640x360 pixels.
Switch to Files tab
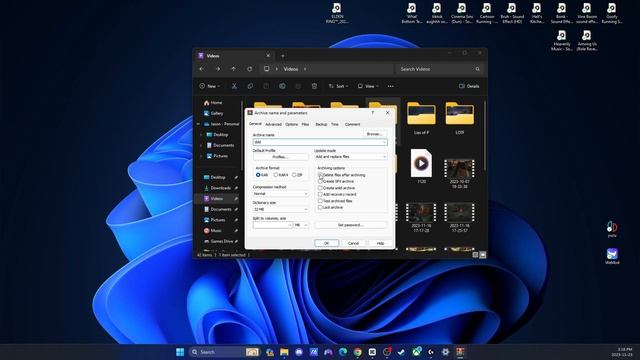point(305,124)
